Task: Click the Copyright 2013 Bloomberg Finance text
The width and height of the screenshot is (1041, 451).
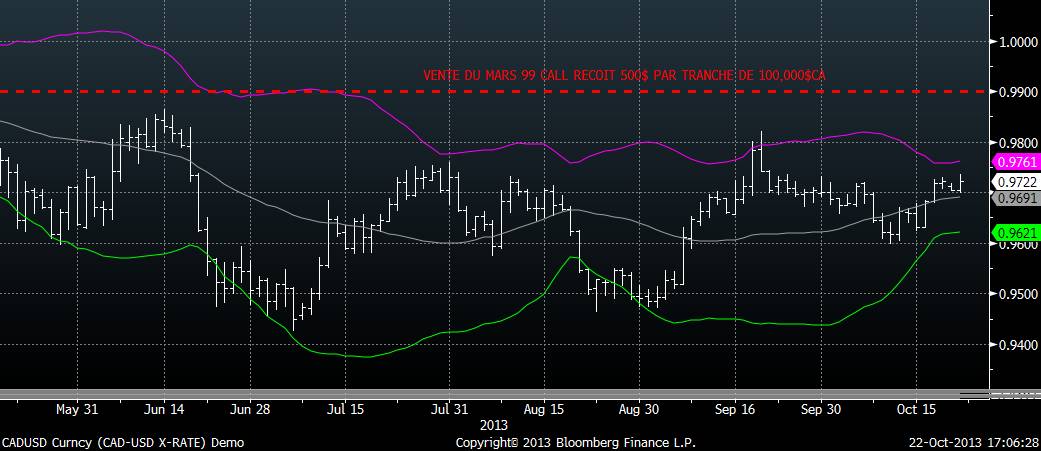Action: point(575,442)
